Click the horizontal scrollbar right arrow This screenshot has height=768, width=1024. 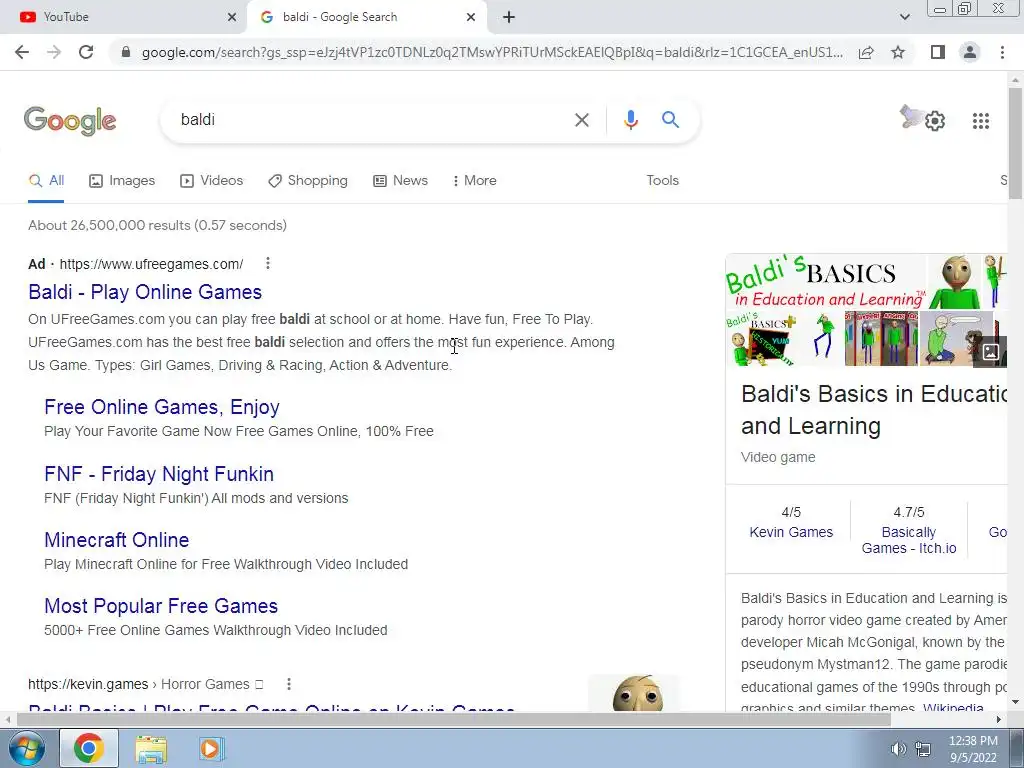coord(999,719)
